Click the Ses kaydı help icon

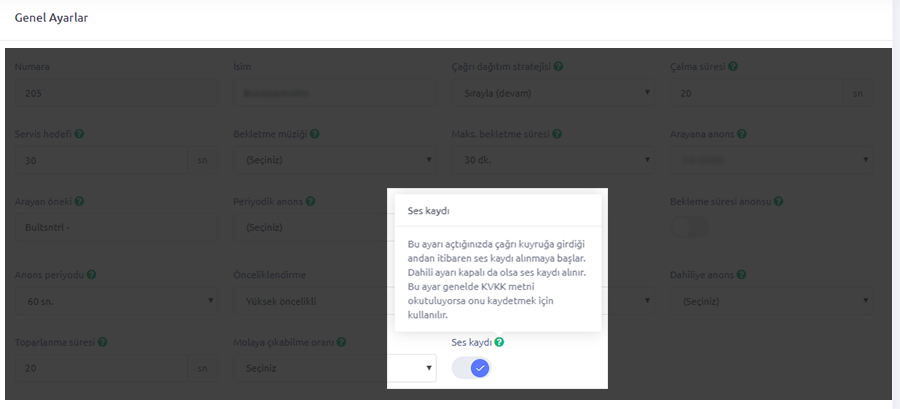[x=499, y=342]
